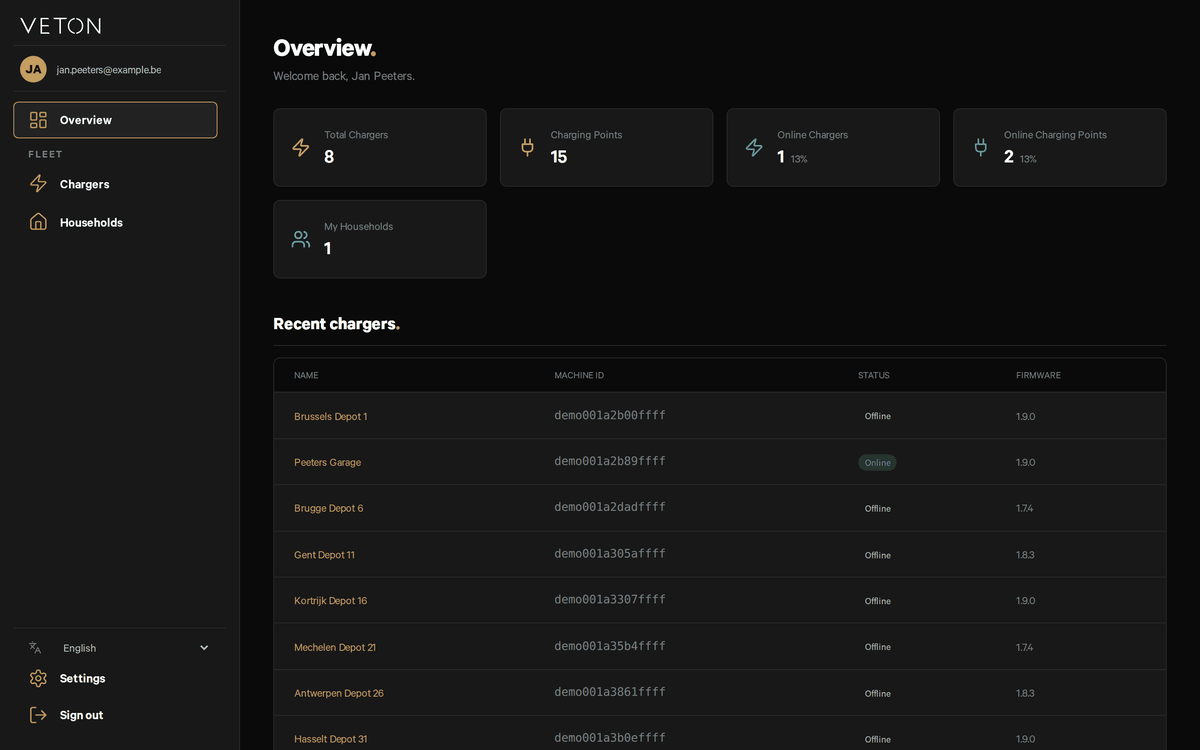This screenshot has height=750, width=1200.
Task: Click the Charging Points plug icon
Action: tap(527, 148)
